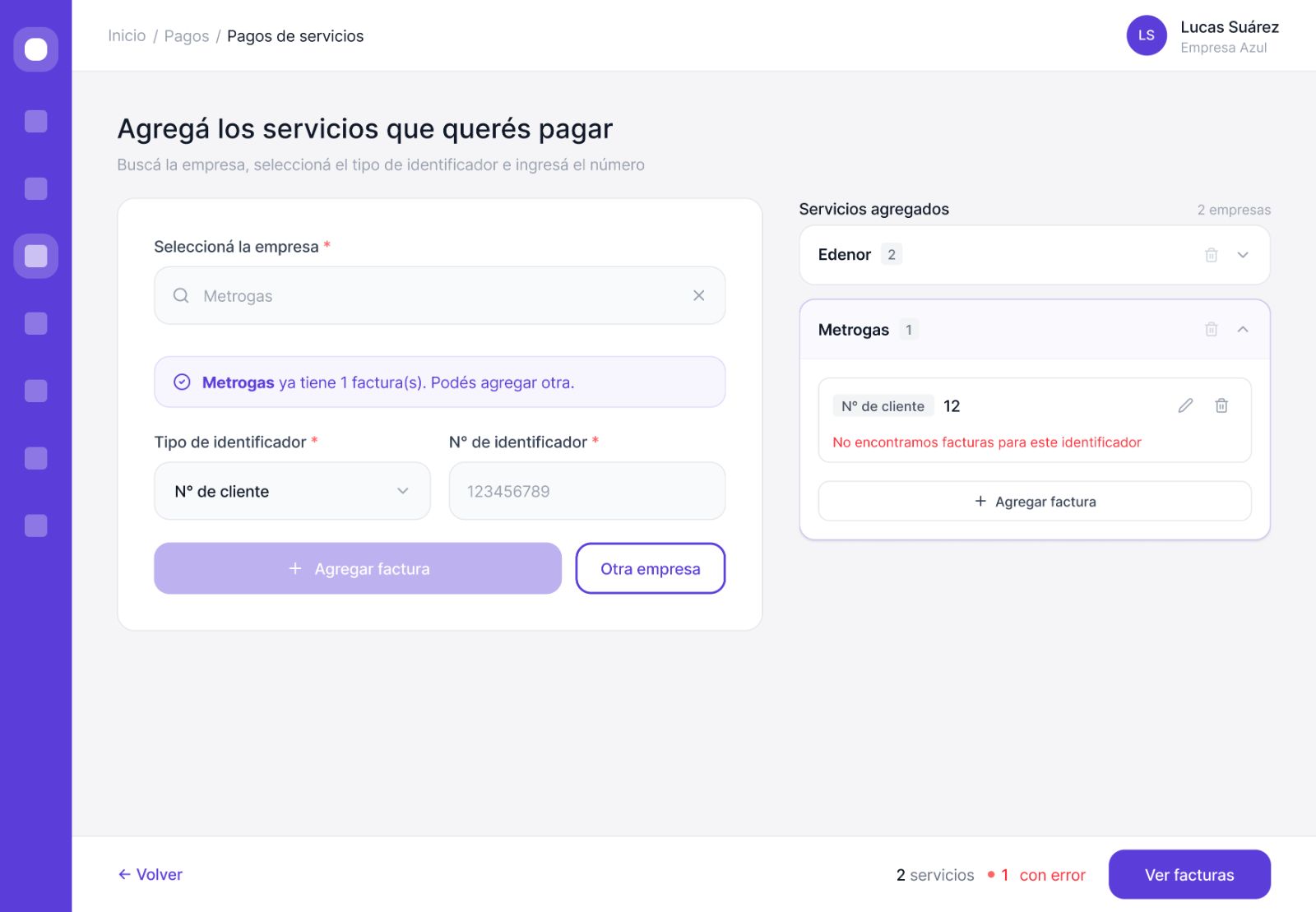Click the LS user avatar
The width and height of the screenshot is (1316, 912).
coord(1147,35)
